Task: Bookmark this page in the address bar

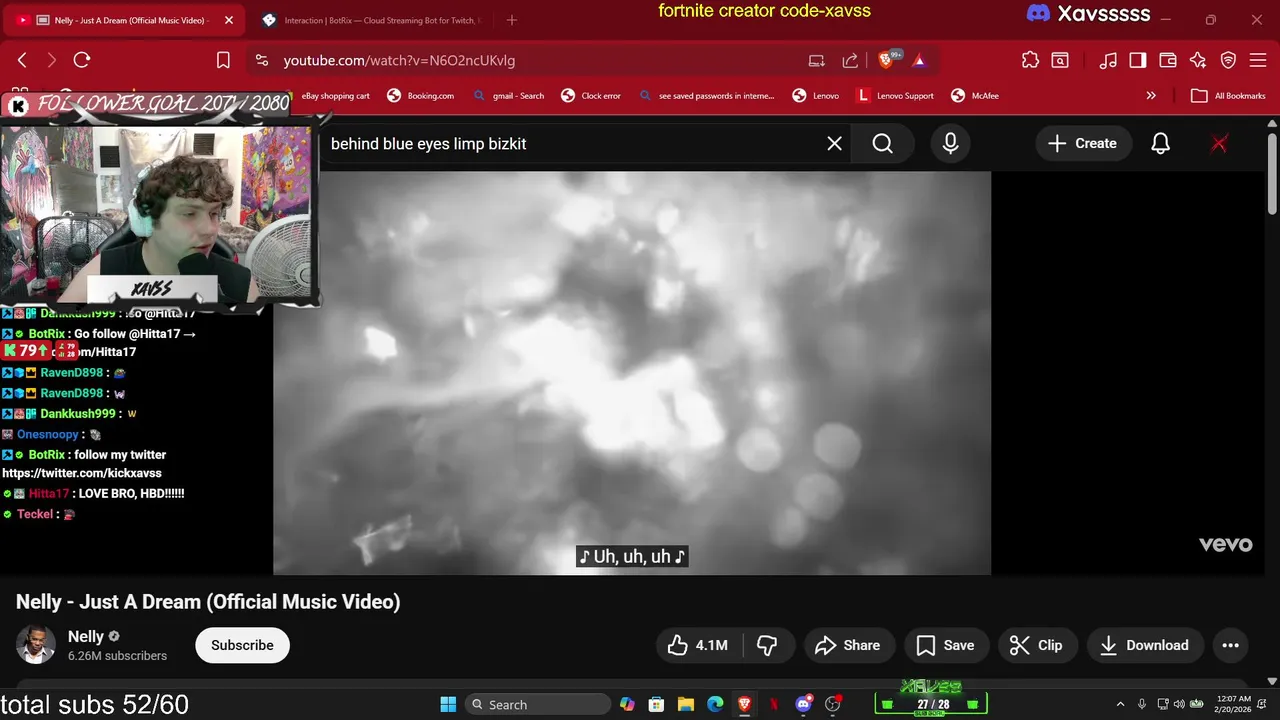Action: [223, 60]
